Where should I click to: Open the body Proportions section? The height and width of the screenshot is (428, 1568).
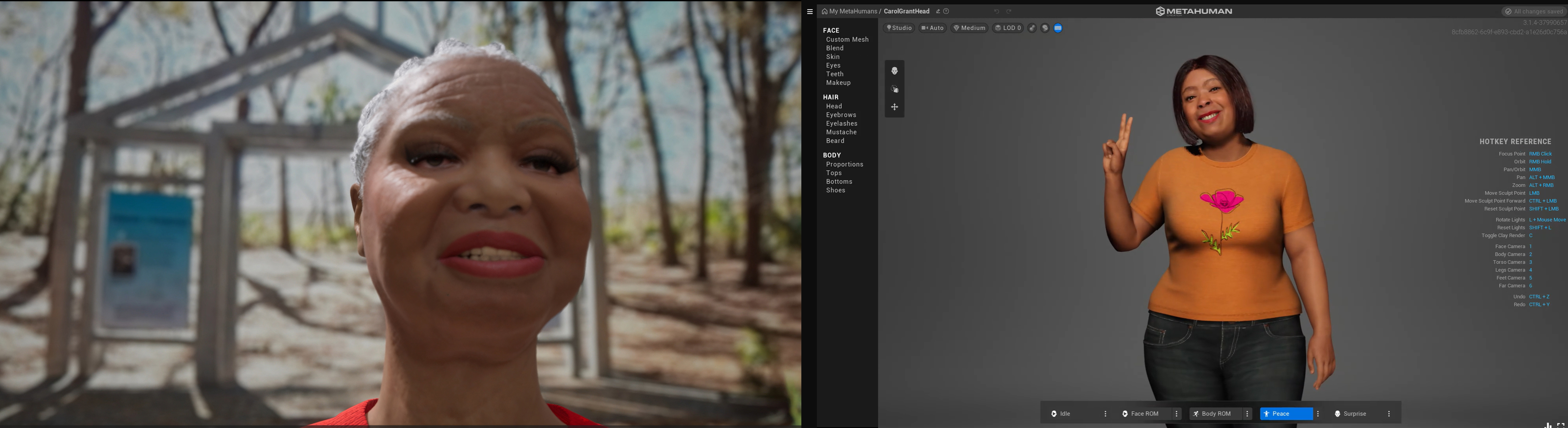click(x=844, y=164)
